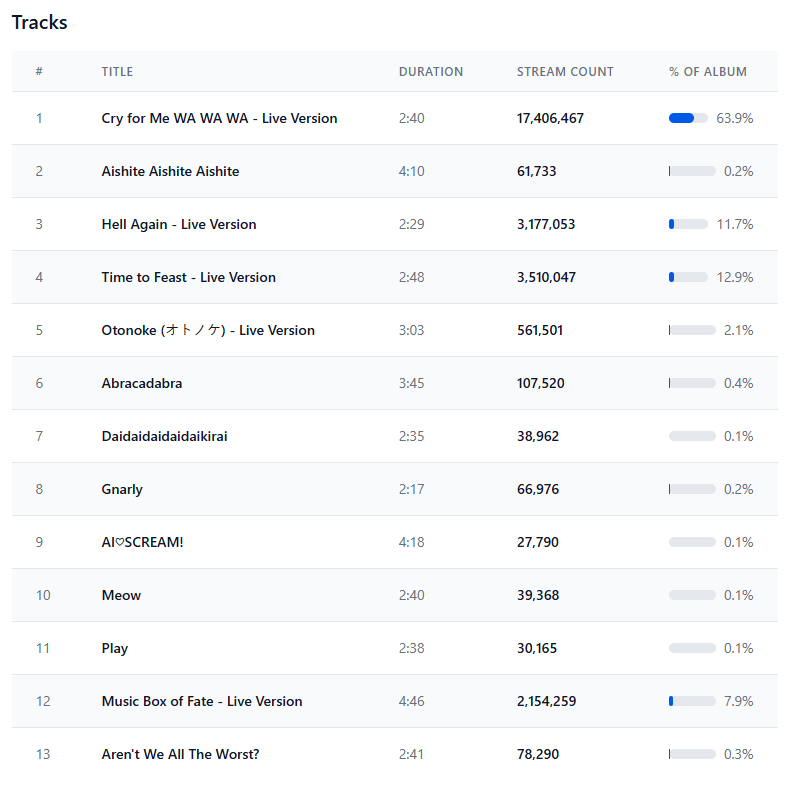Click the 7.9% percentage value
Viewport: 796px width, 788px height.
[739, 701]
